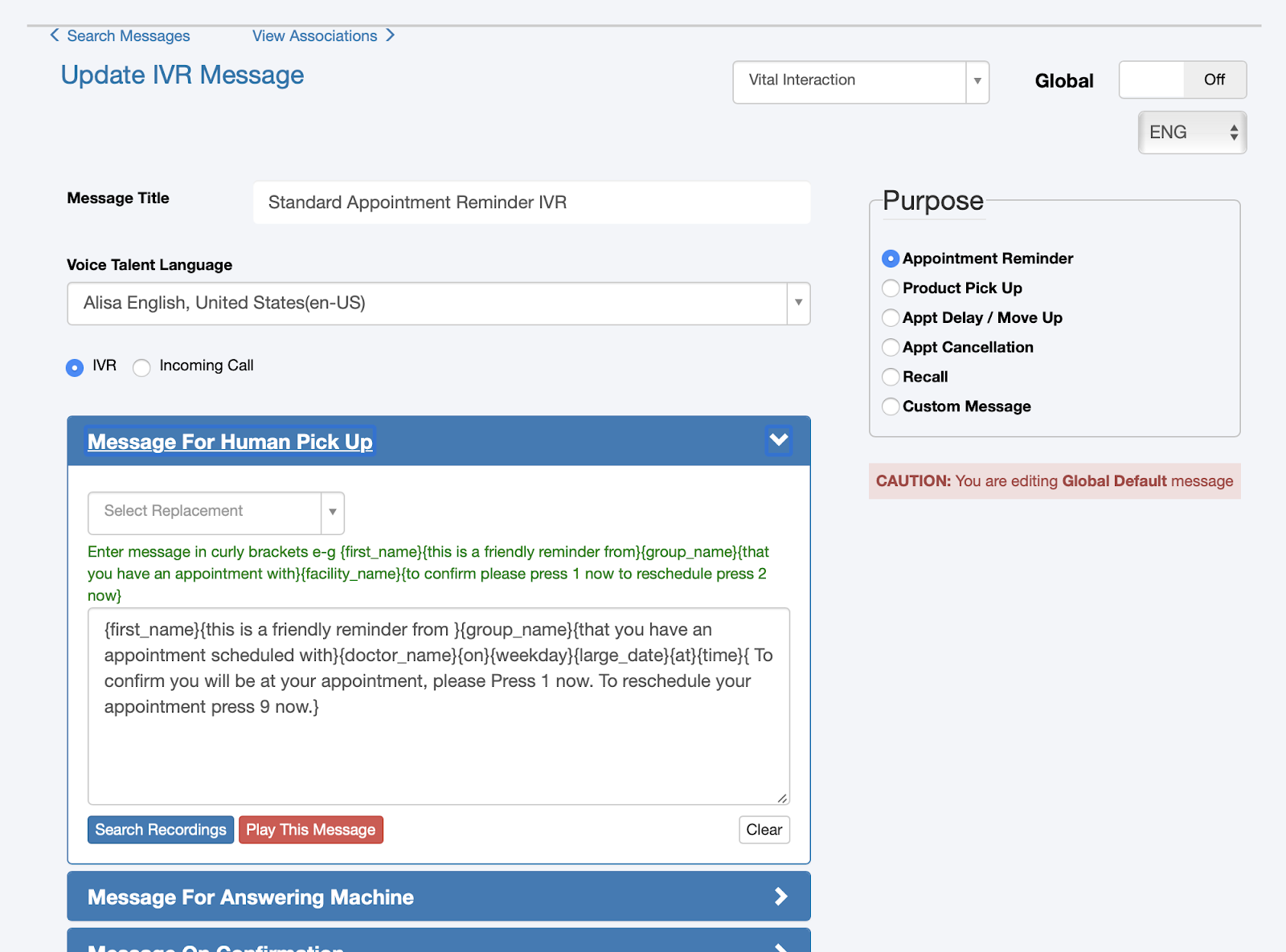Click the 'Purpose' group title
Viewport: 1286px width, 952px height.
point(933,201)
